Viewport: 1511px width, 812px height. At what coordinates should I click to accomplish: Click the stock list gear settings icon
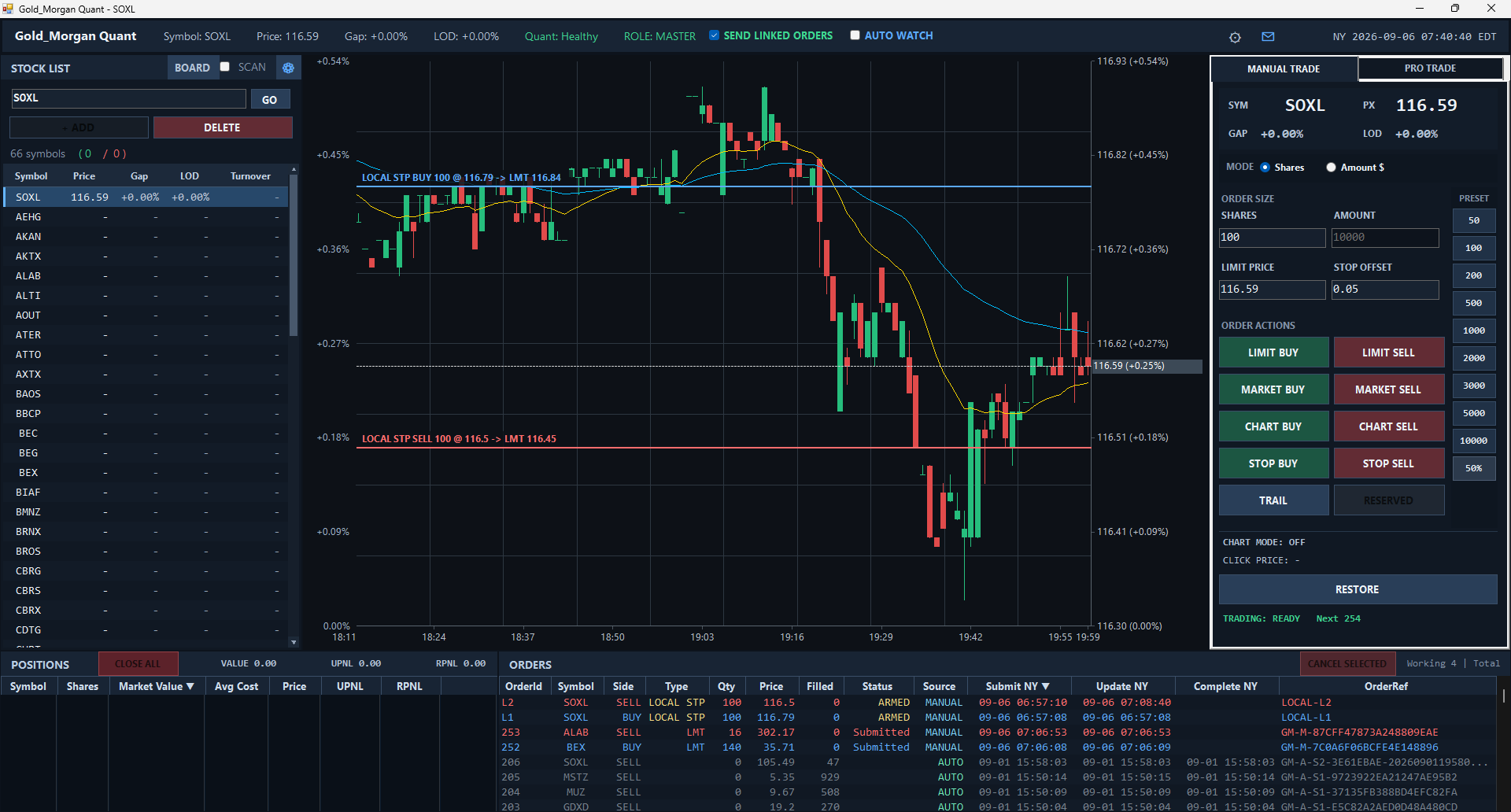[288, 68]
